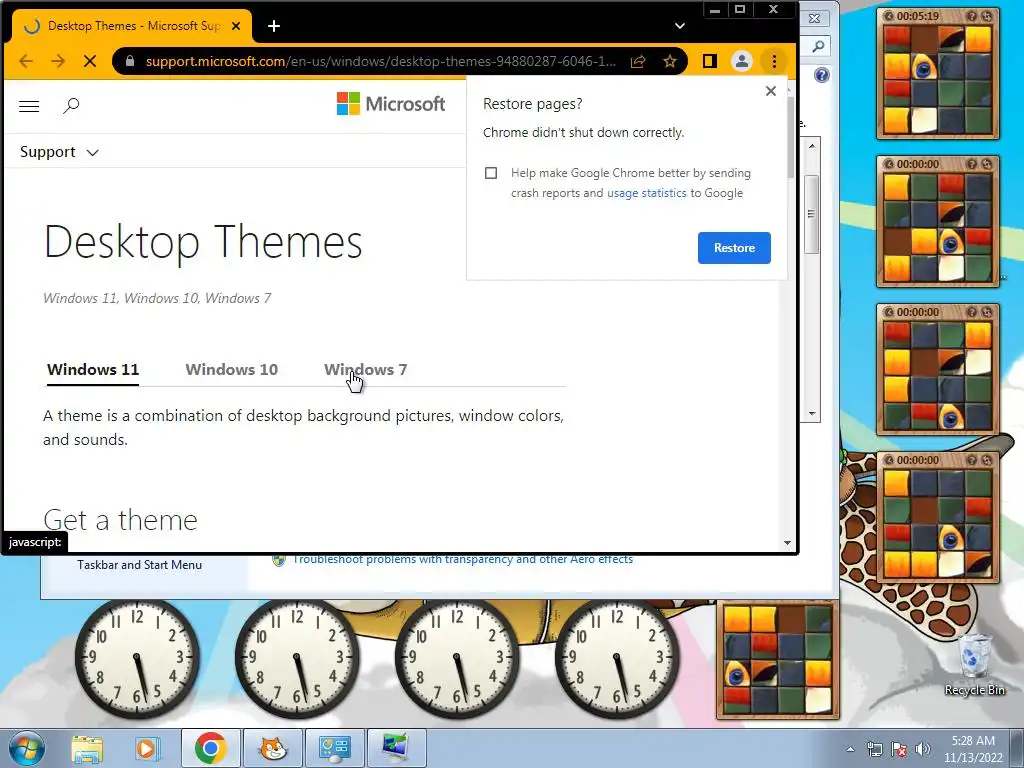Open the usage statistics link
This screenshot has height=768, width=1024.
click(x=647, y=193)
